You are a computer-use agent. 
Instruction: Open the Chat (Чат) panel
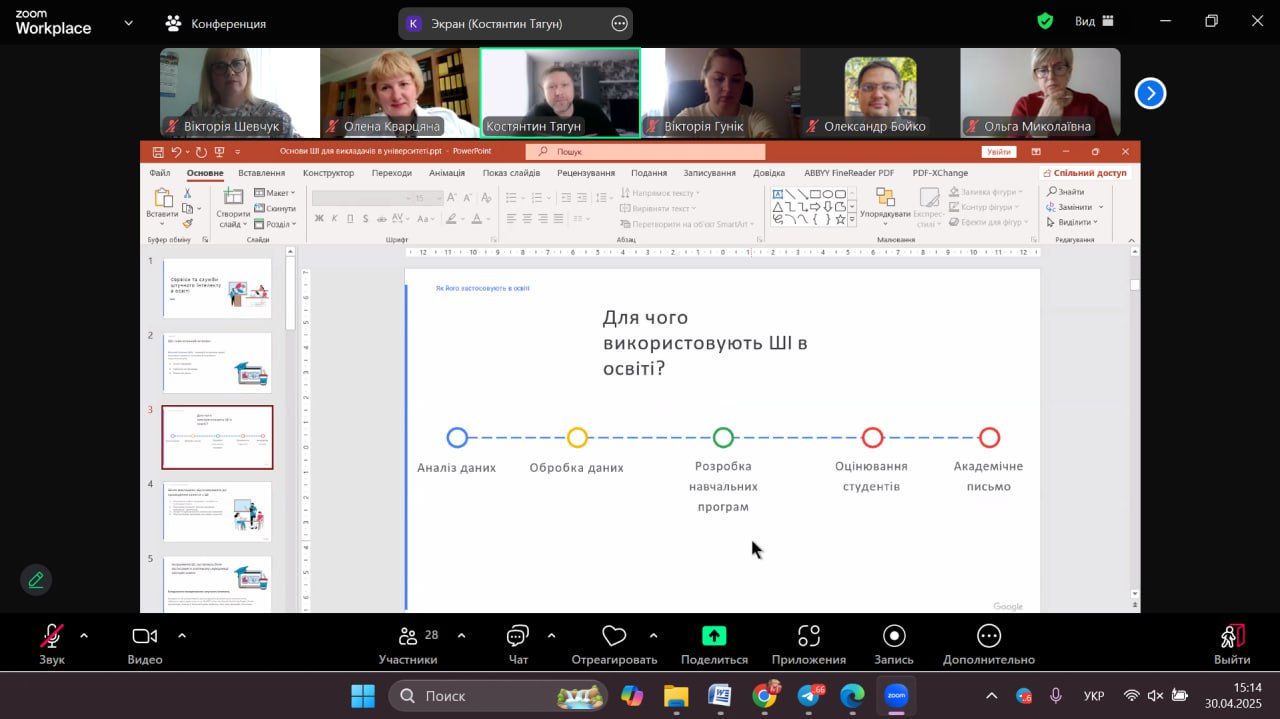[x=518, y=637]
